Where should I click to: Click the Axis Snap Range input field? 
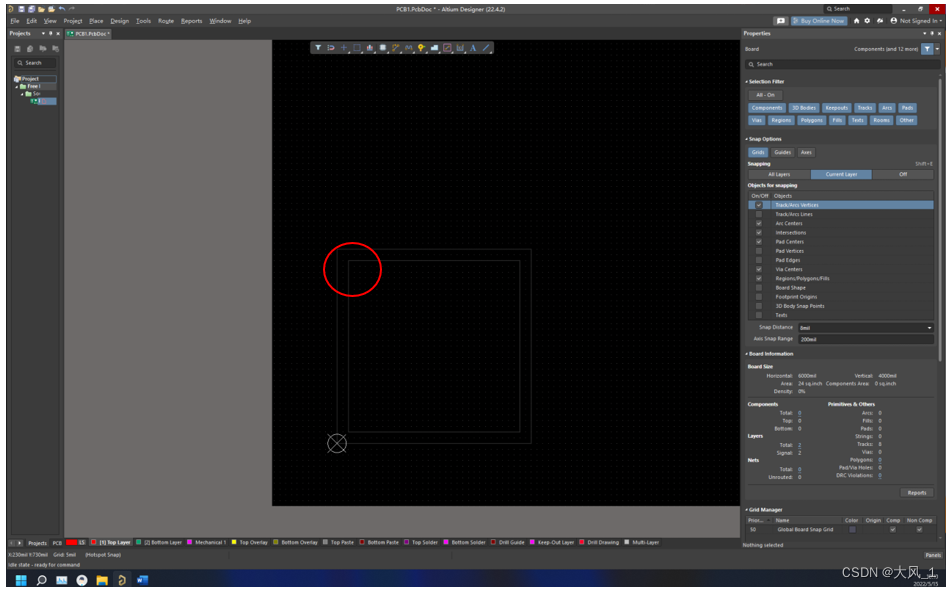pos(866,339)
